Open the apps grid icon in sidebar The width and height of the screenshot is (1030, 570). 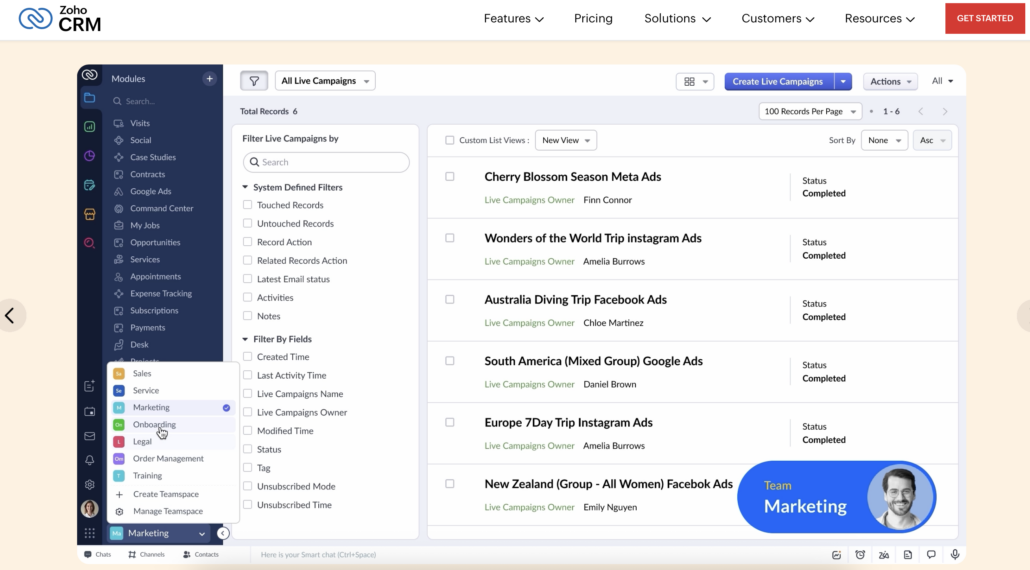coord(89,533)
